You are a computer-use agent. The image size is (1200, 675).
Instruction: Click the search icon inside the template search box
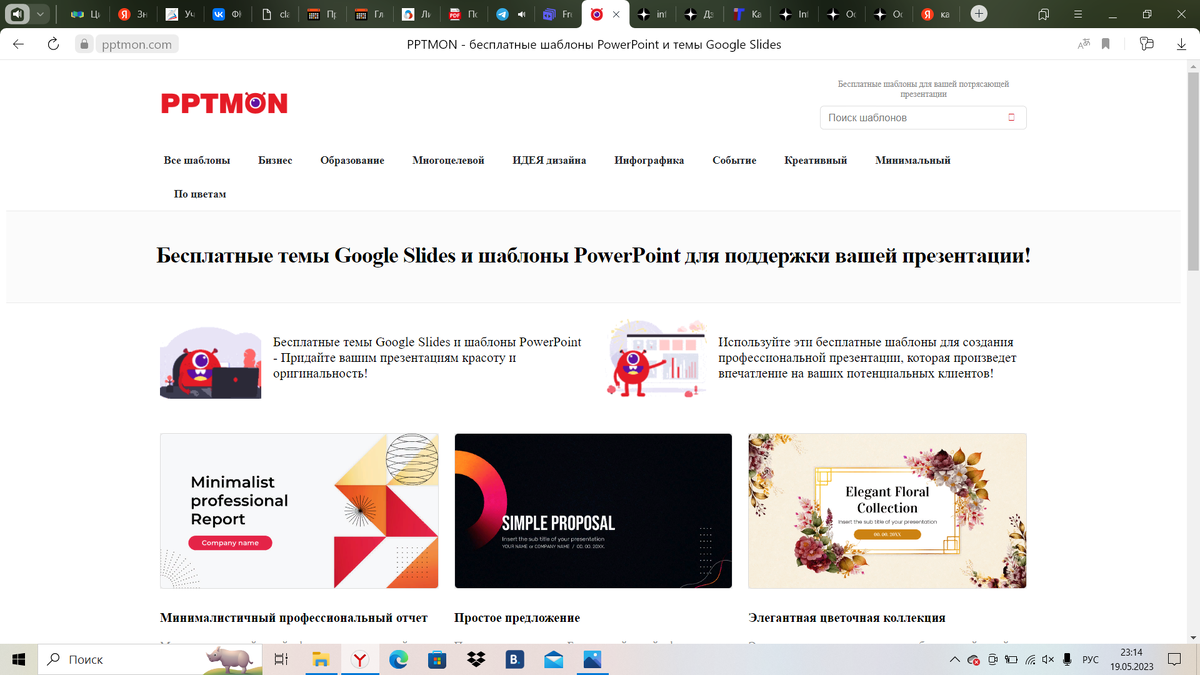[1011, 118]
